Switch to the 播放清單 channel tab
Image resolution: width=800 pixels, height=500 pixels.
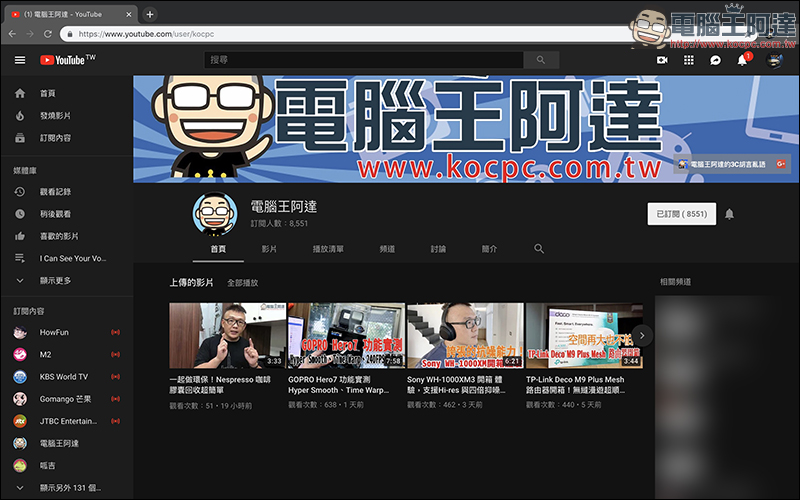click(328, 249)
